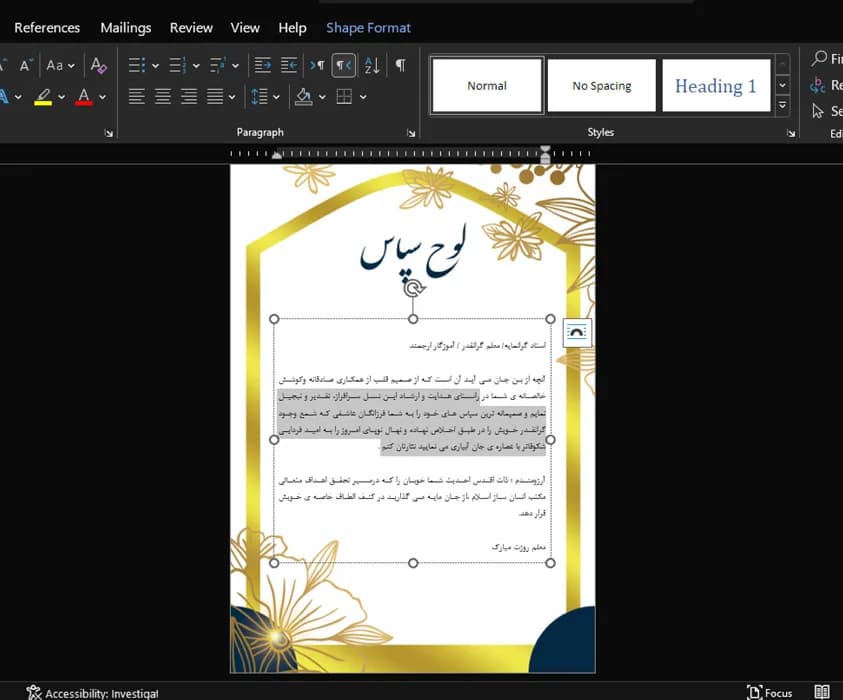Center align the text
The height and width of the screenshot is (700, 843).
pyautogui.click(x=163, y=97)
